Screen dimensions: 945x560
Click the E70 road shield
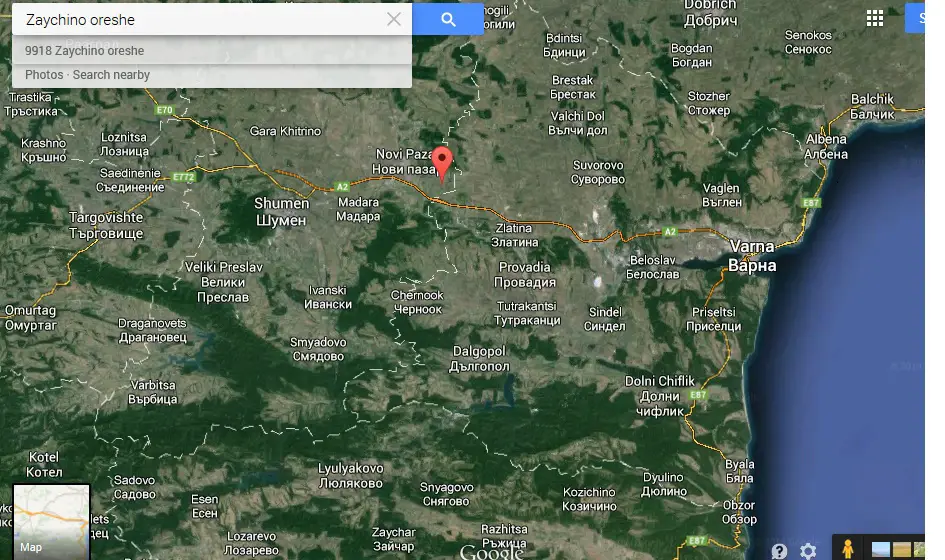[x=165, y=109]
